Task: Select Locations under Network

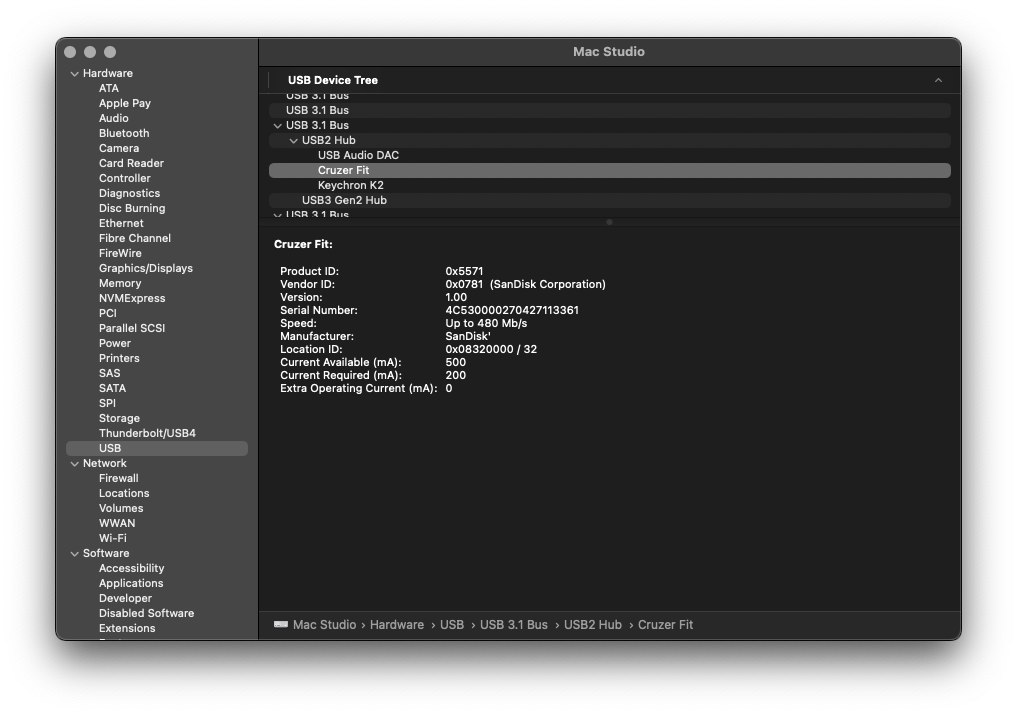Action: click(124, 494)
